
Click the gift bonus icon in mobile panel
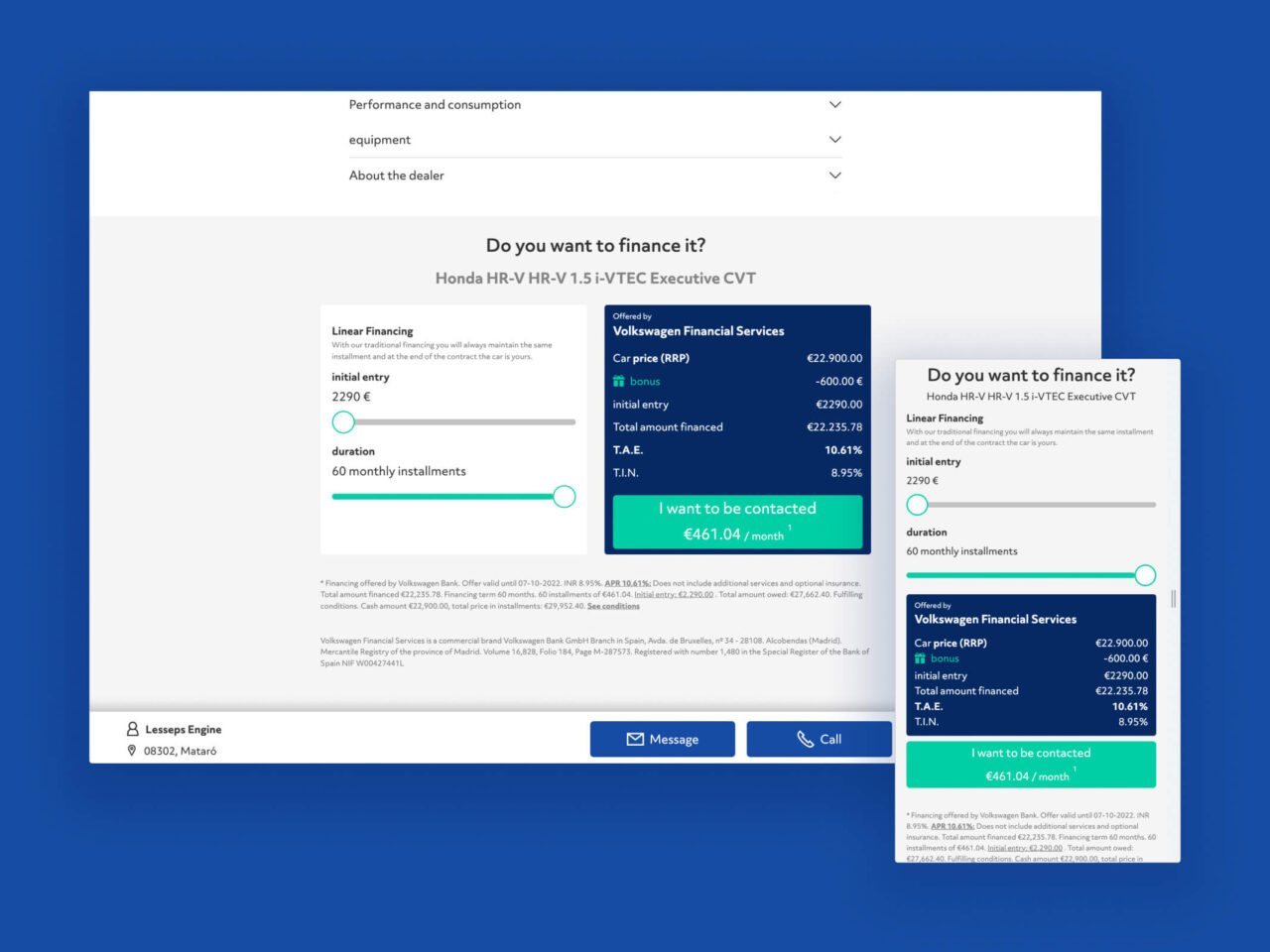tap(920, 658)
